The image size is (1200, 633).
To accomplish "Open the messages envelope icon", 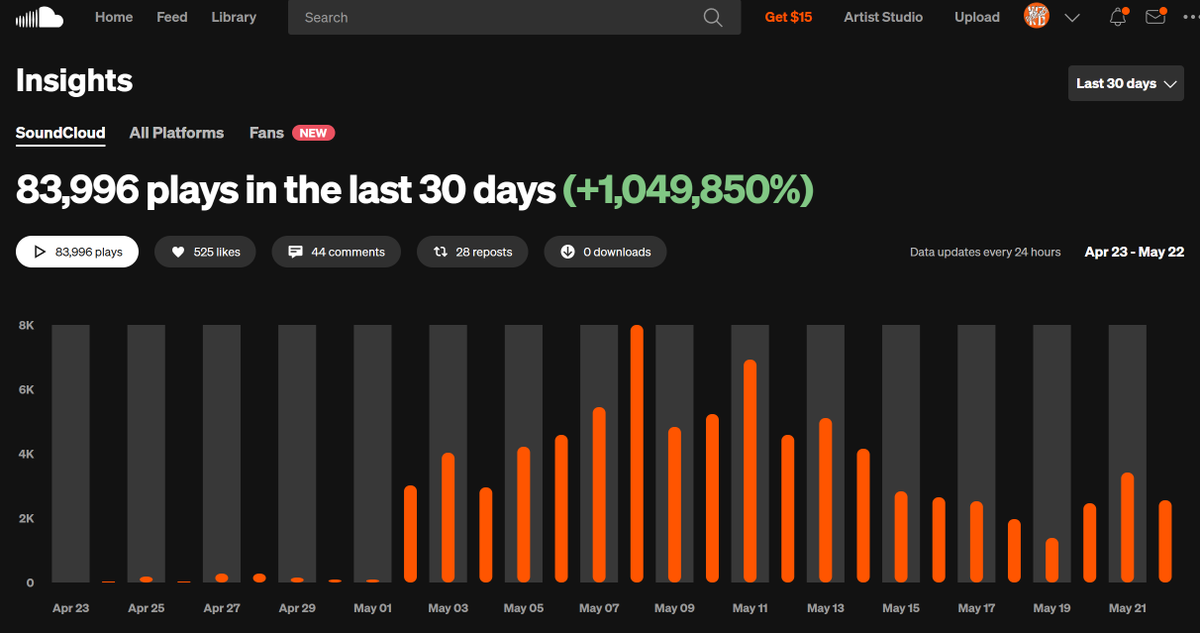I will click(1155, 17).
